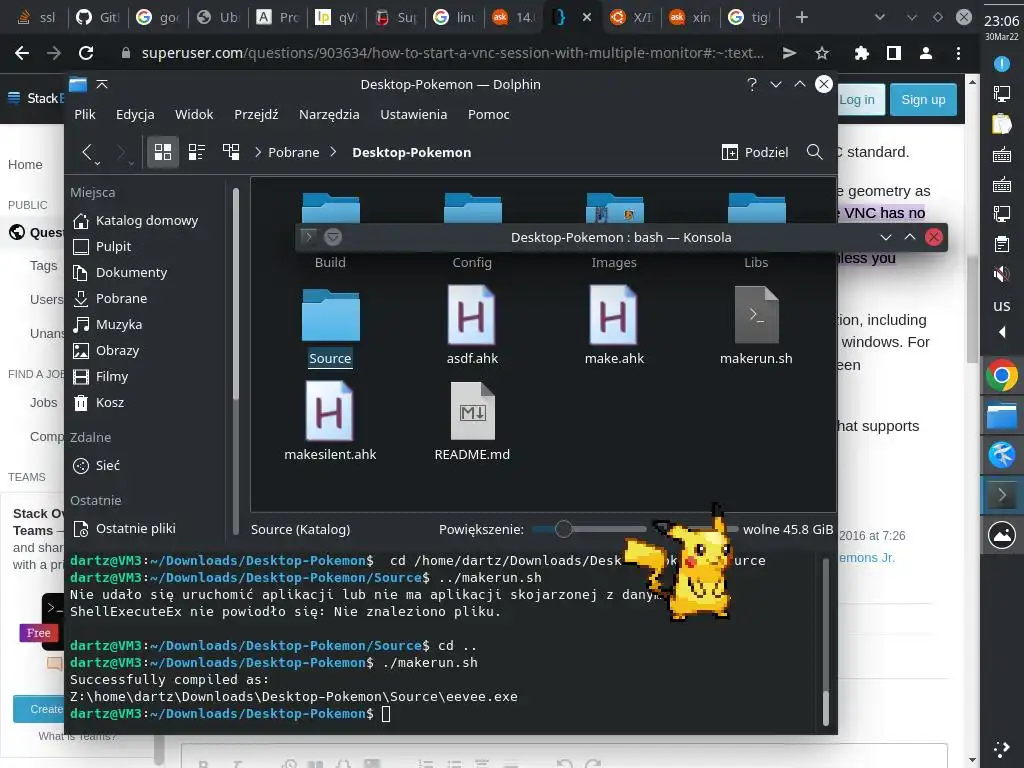Open Narzędzia menu in Dolphin
The image size is (1024, 768).
(x=329, y=114)
